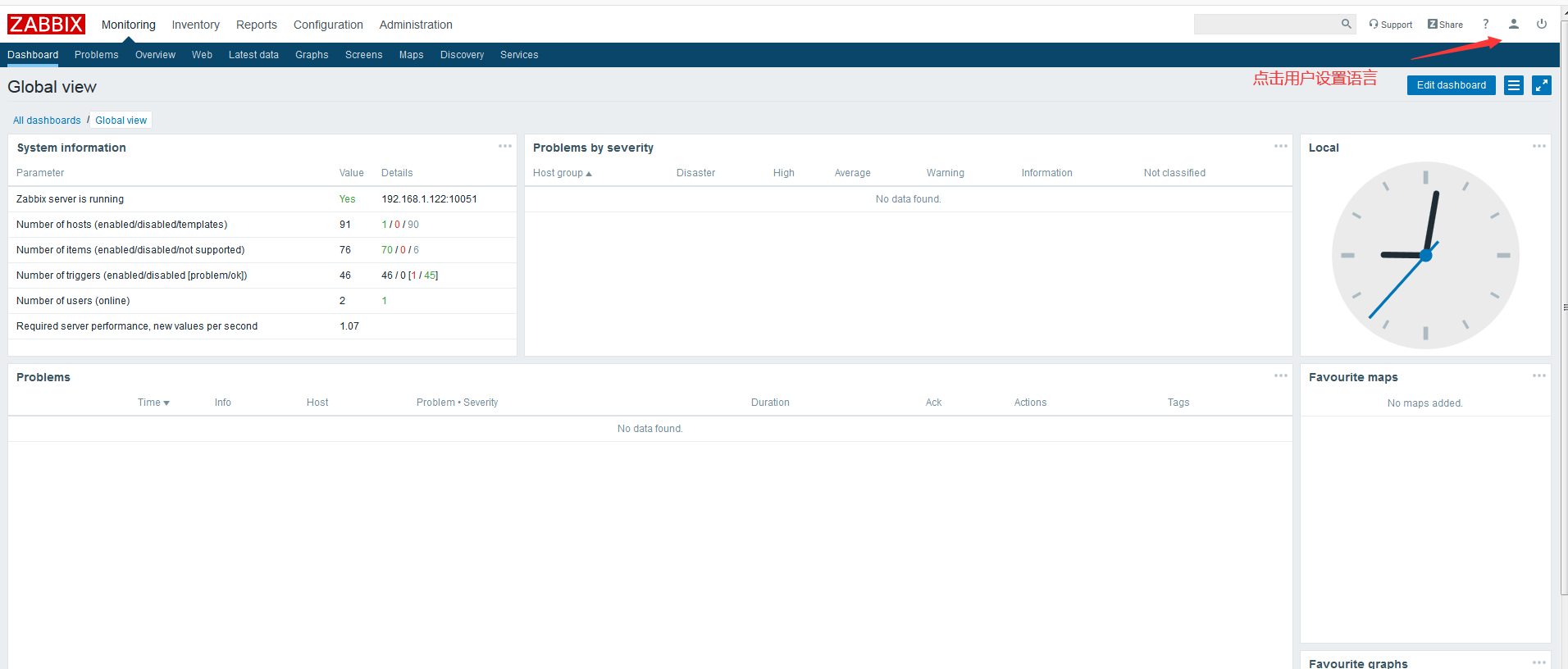Viewport: 1568px width, 669px height.
Task: Click the sign out power icon
Action: point(1542,25)
